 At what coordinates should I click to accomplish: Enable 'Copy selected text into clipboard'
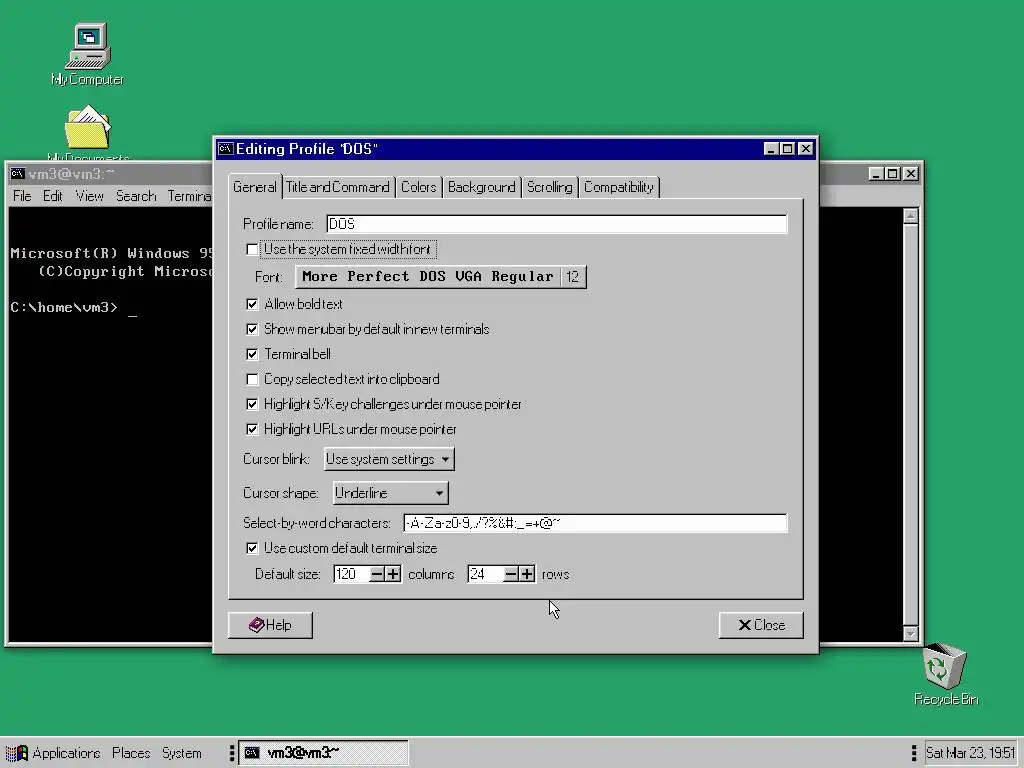point(252,379)
